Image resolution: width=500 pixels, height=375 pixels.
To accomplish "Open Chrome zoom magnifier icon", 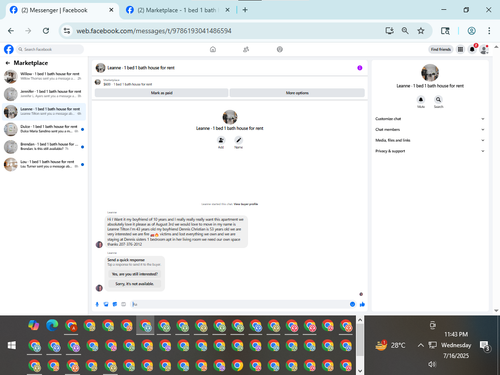I will (x=405, y=31).
